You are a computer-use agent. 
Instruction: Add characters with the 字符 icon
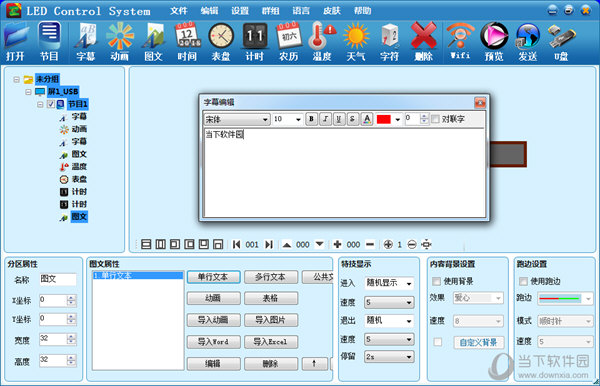[390, 41]
